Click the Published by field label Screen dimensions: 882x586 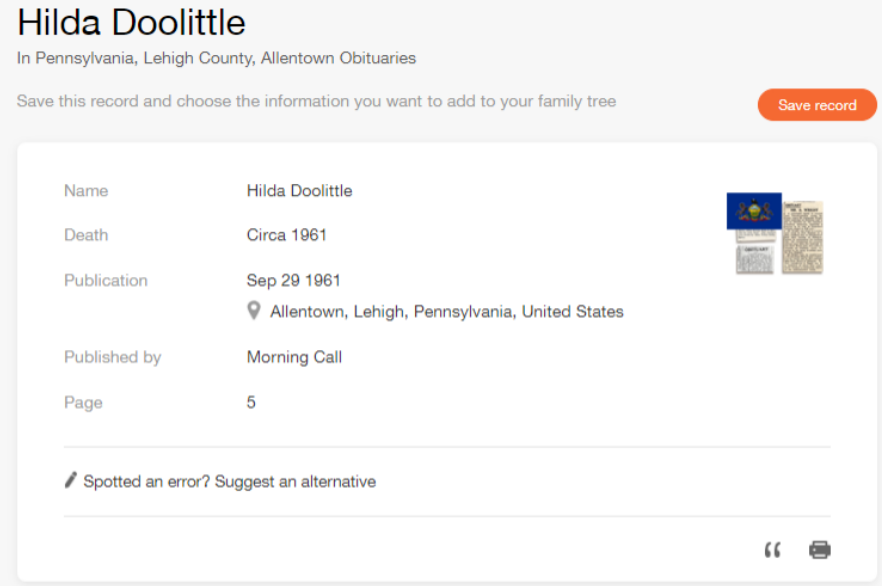(112, 357)
